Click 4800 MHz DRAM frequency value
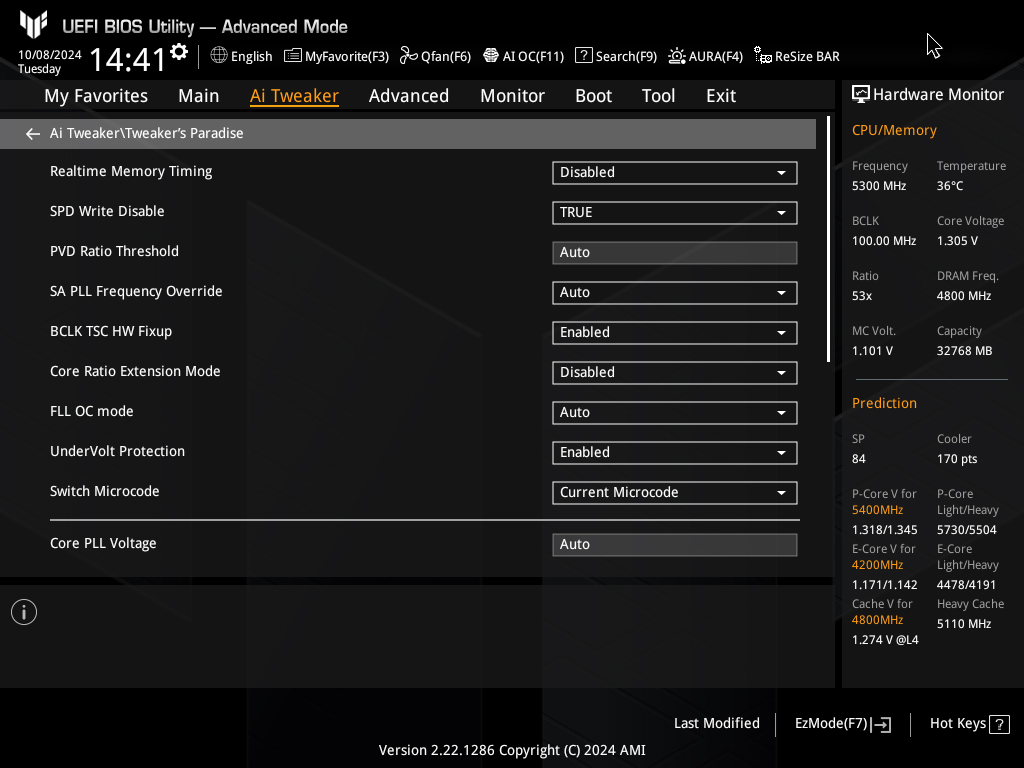Viewport: 1024px width, 768px height. [964, 296]
